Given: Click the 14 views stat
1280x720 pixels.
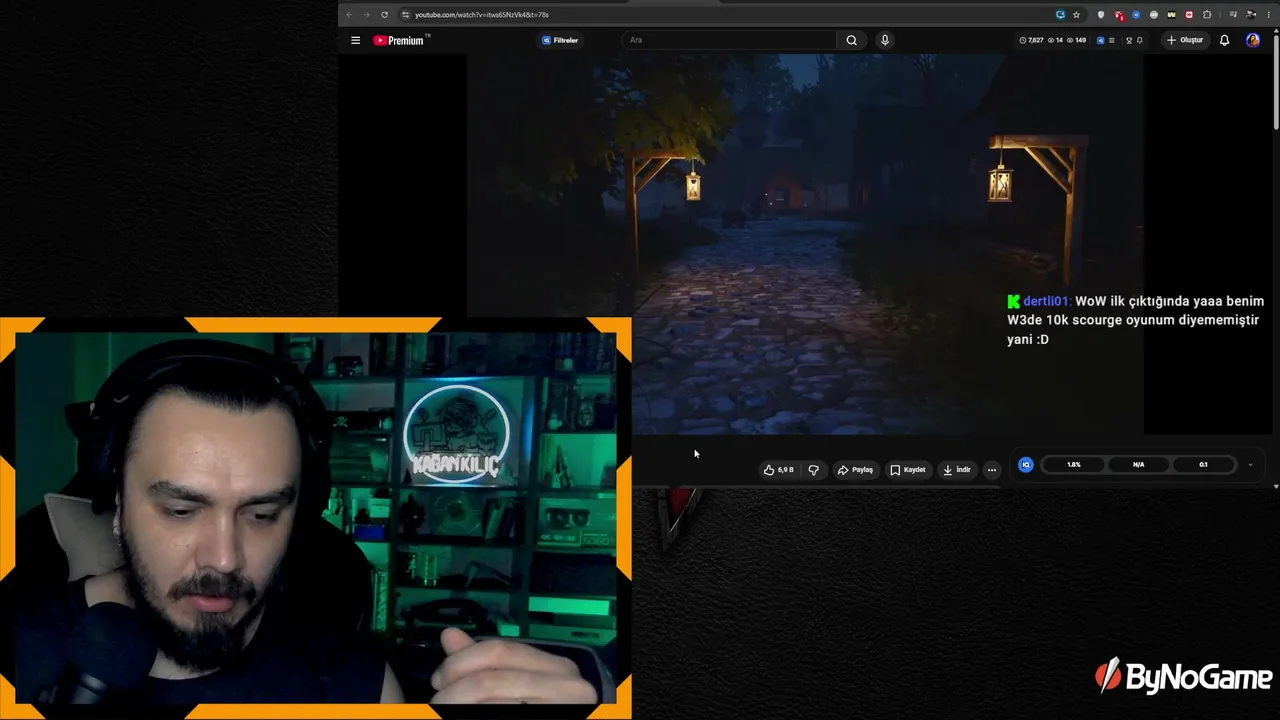Looking at the screenshot, I should pyautogui.click(x=1055, y=40).
